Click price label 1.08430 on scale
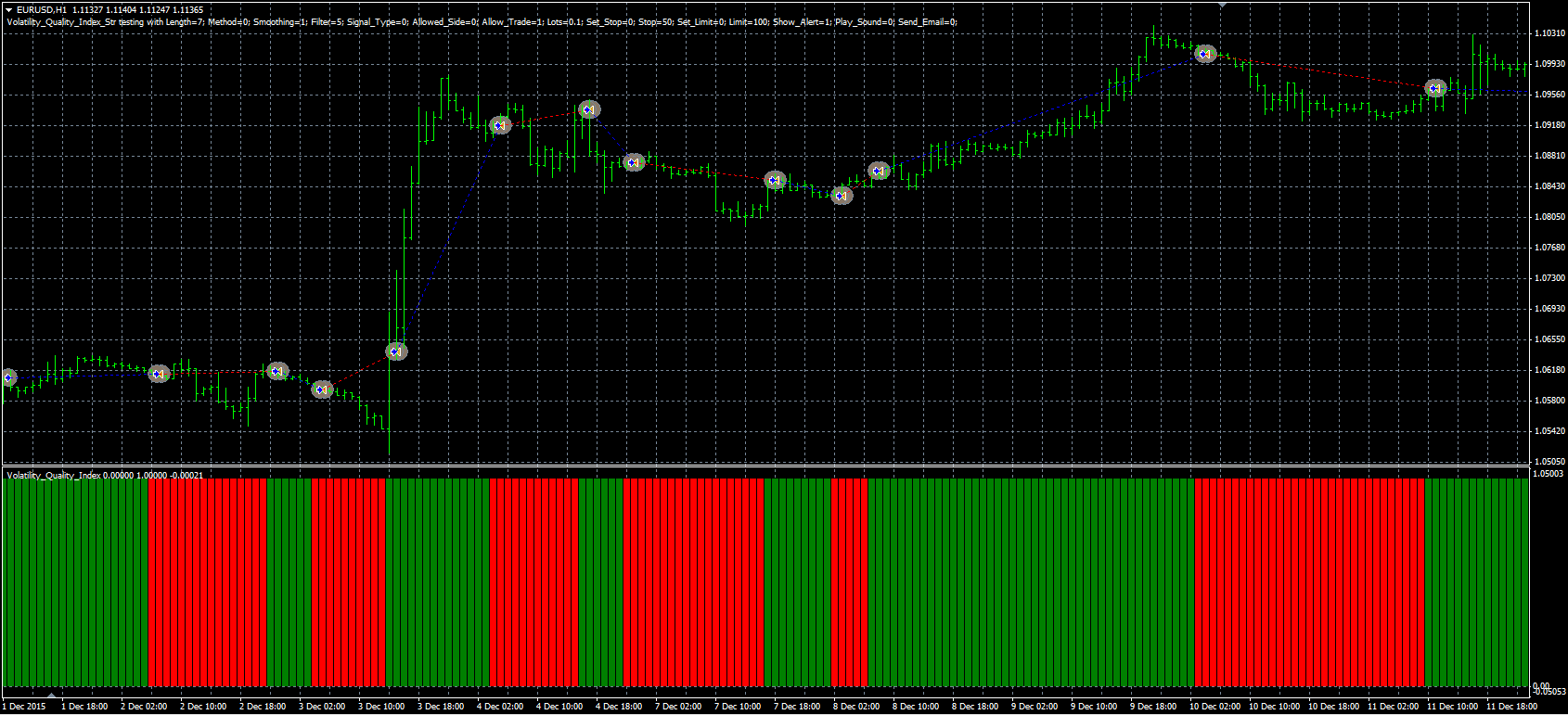This screenshot has width=1568, height=715. pos(1550,186)
